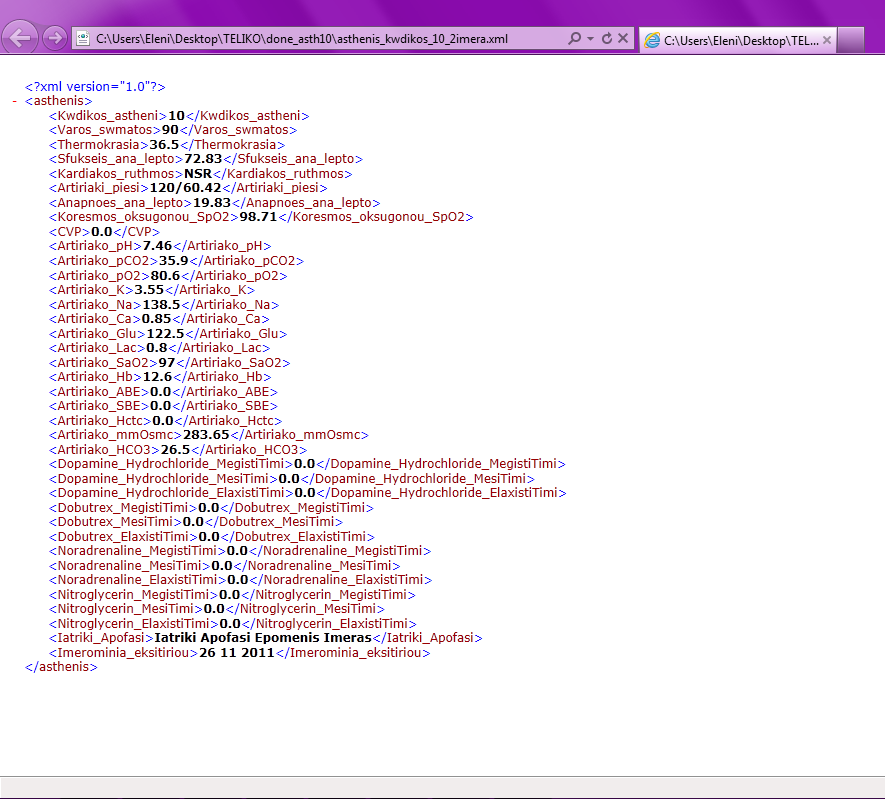885x799 pixels.
Task: Select the C:\Users\Eleni\Desktop\TEL... tab
Action: 738,40
